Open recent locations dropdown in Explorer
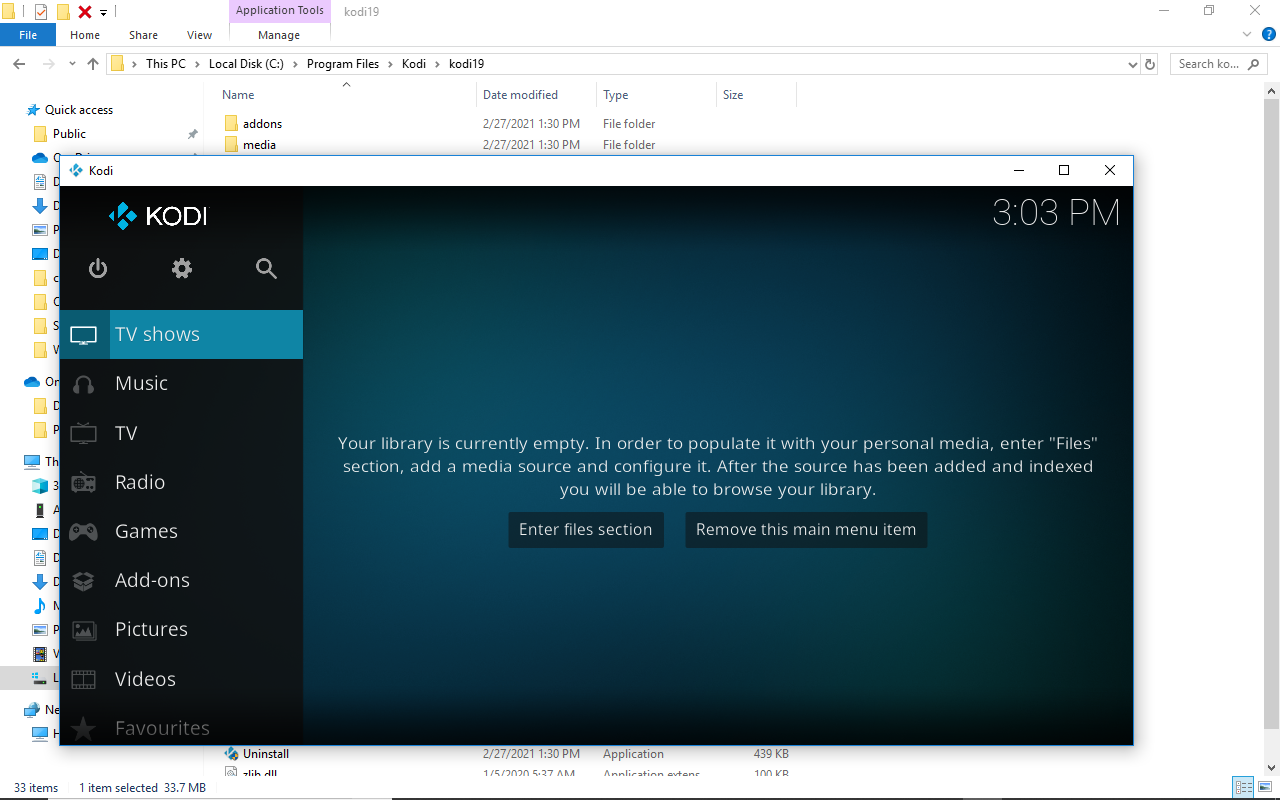Screen dimensions: 1280x800 (x=71, y=64)
